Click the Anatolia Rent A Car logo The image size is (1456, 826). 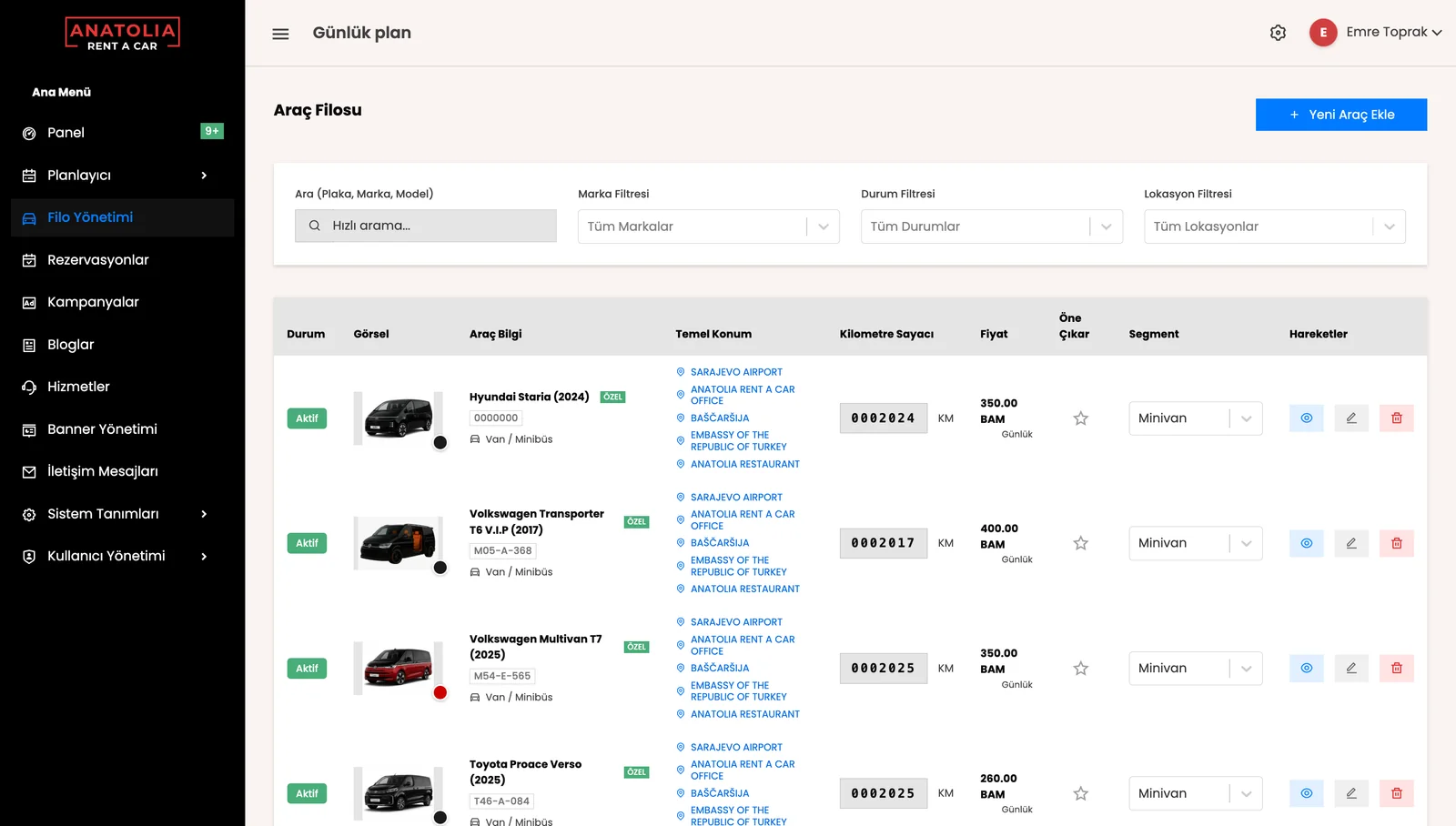(122, 34)
